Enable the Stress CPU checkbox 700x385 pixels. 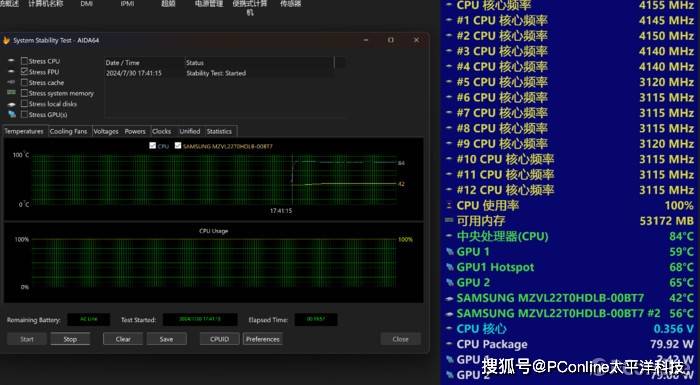[x=24, y=61]
